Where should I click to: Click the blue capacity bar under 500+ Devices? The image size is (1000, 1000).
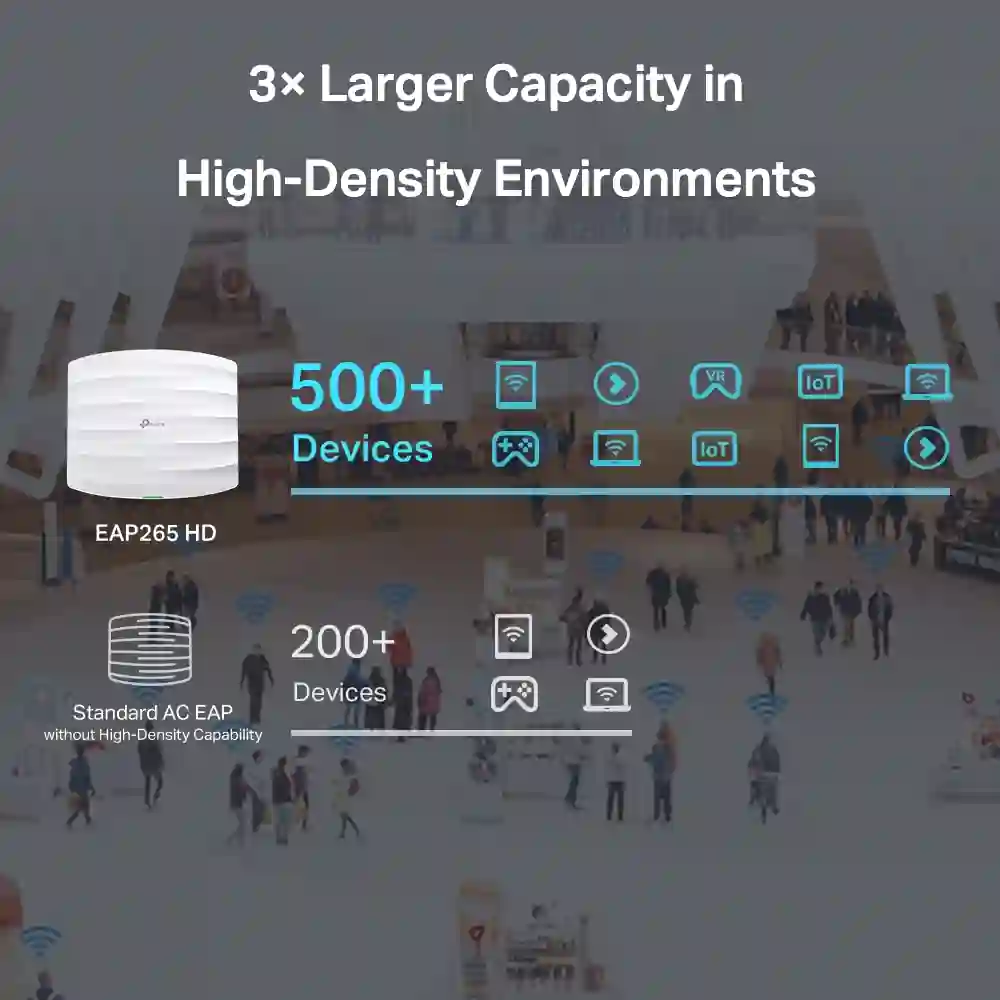[620, 491]
